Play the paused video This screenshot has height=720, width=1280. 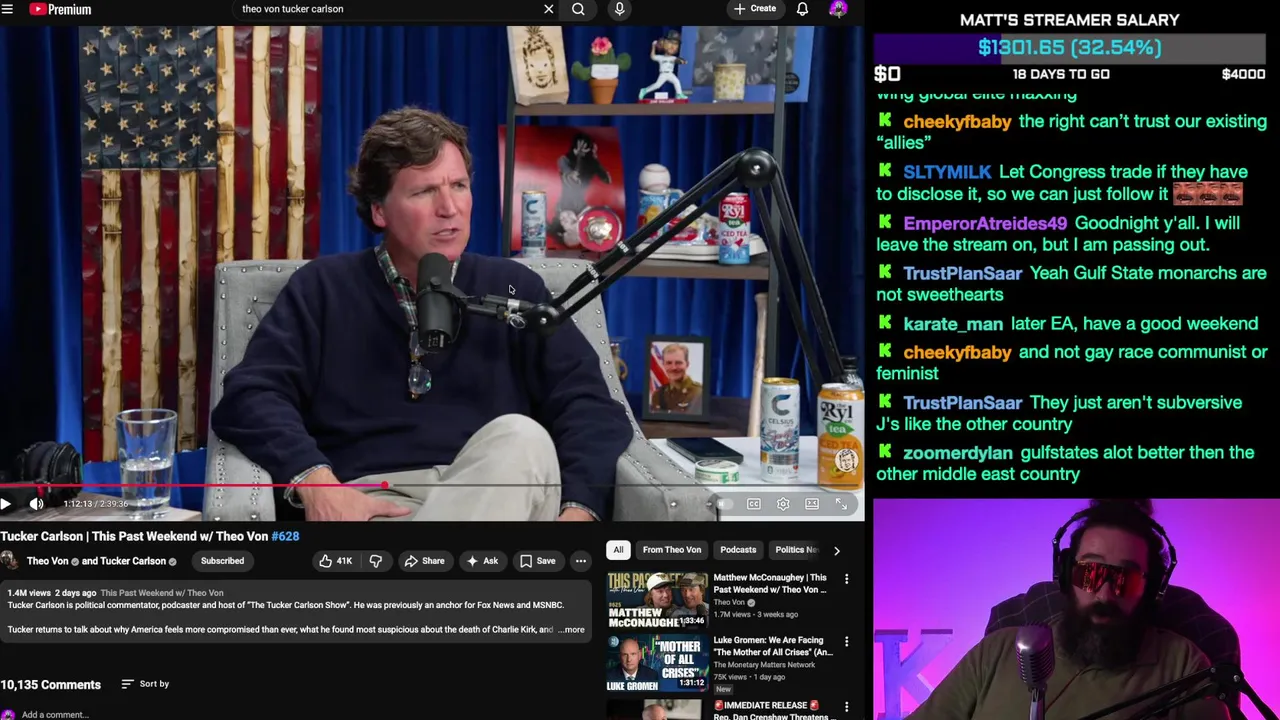tap(6, 504)
